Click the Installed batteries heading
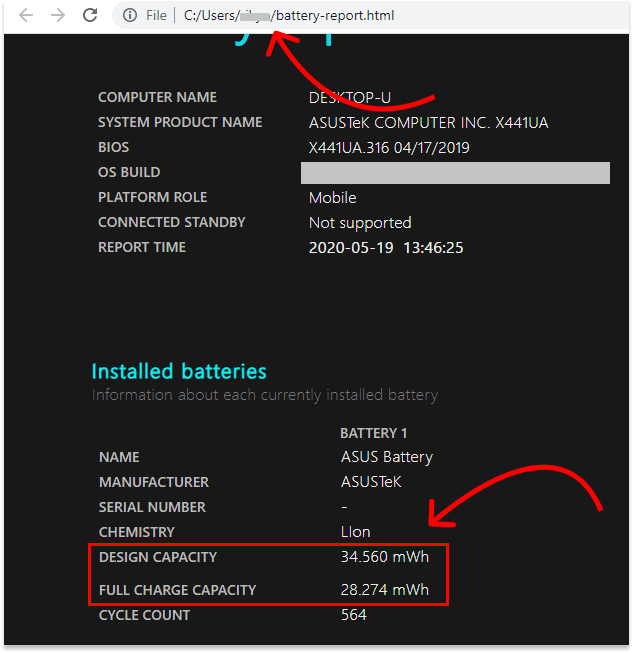Viewport: 633px width, 653px height. pos(179,371)
